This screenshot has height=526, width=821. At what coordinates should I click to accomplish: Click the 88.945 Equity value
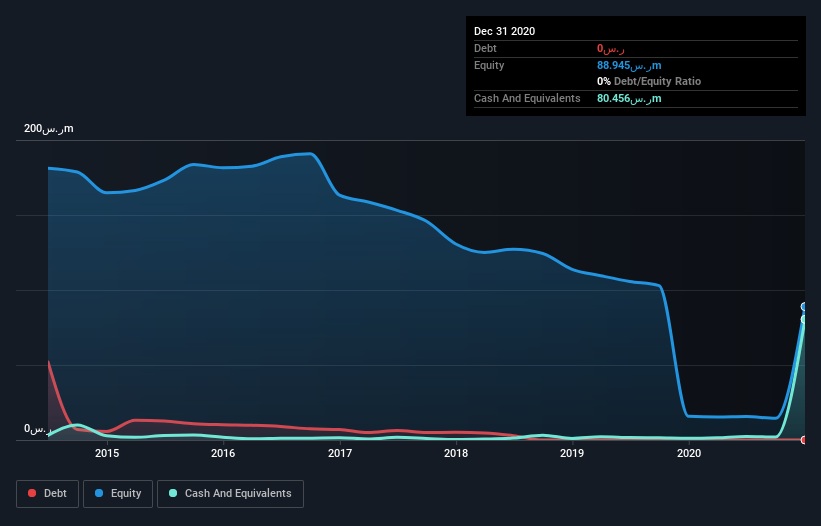[x=629, y=65]
